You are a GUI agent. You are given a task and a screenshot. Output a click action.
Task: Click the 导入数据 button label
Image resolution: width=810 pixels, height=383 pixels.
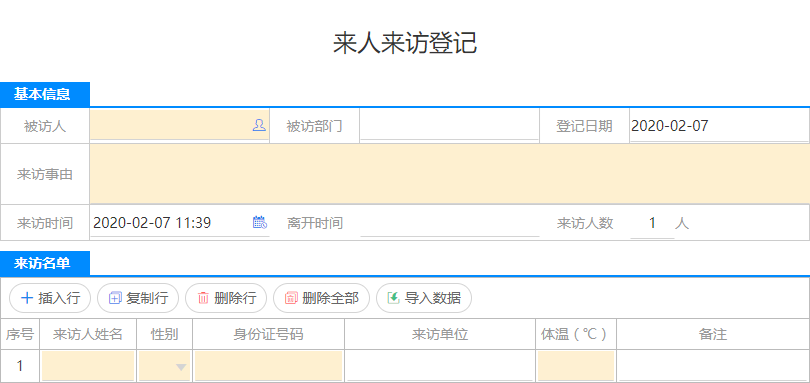pyautogui.click(x=433, y=298)
